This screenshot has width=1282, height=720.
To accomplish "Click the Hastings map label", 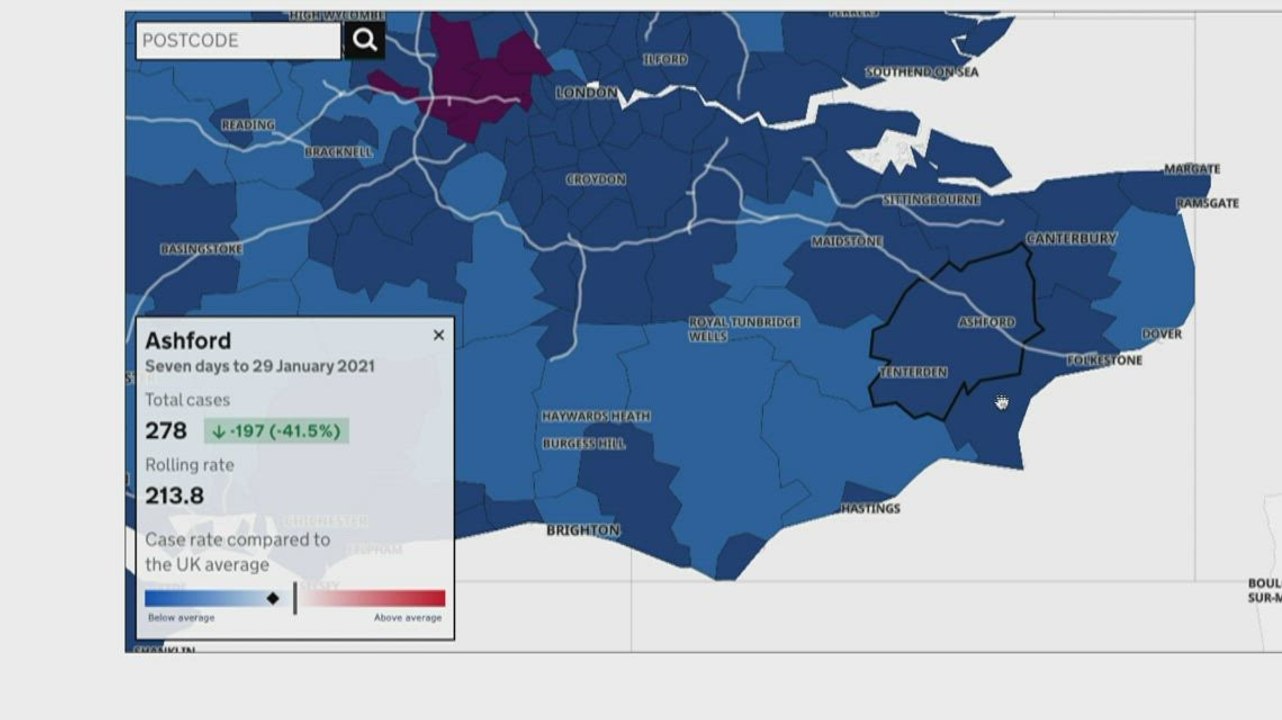I will coord(870,509).
